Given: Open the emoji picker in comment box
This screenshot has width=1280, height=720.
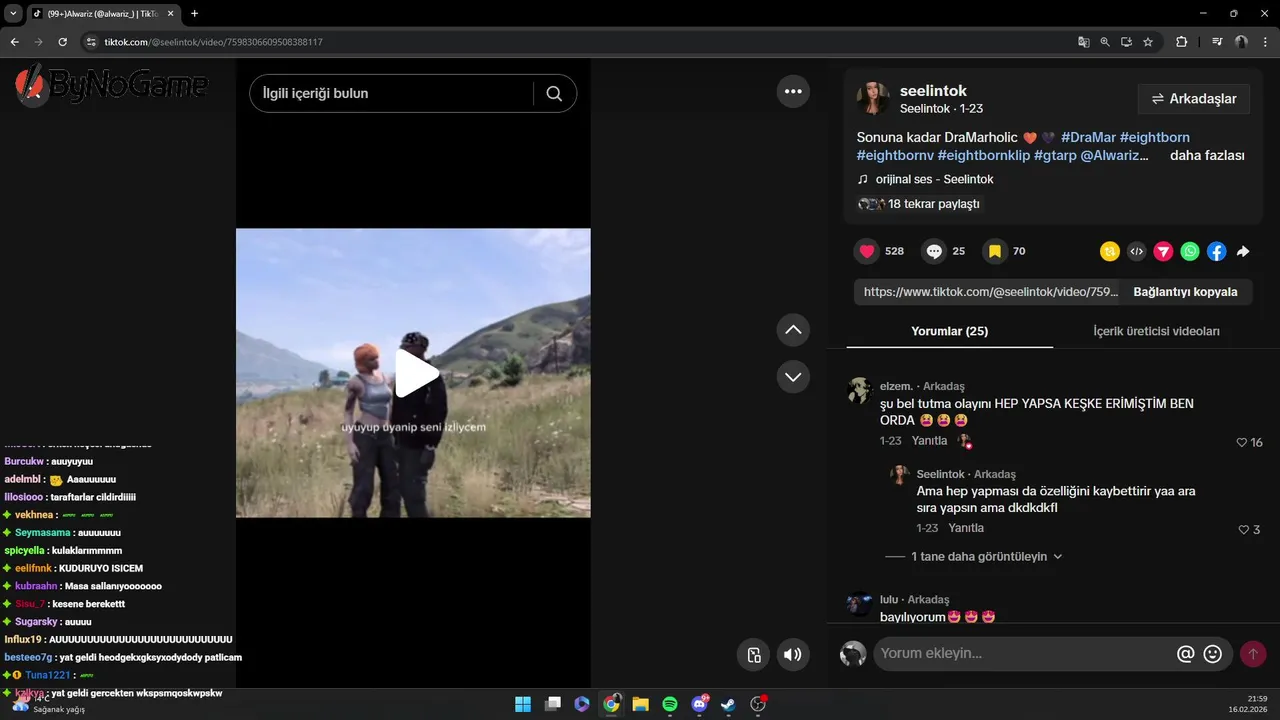Looking at the screenshot, I should coord(1213,654).
